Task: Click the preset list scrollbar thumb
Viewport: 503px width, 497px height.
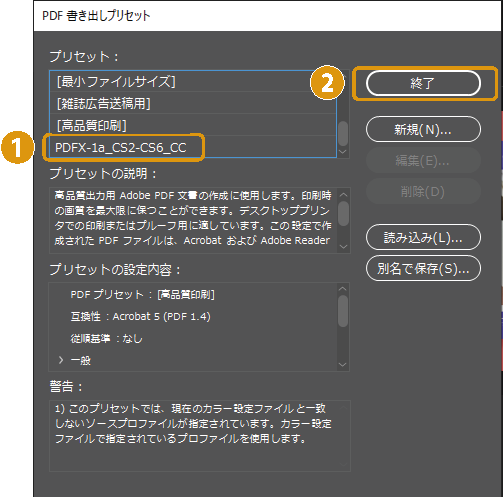Action: 343,134
